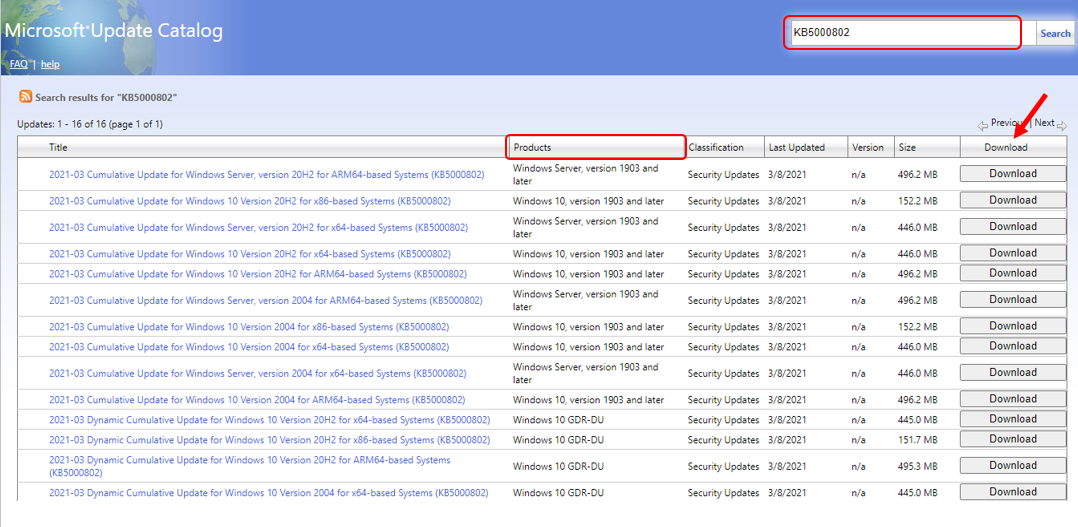
Task: Click the 'Updates: 1 - 16 of 16' text
Action: coord(89,124)
